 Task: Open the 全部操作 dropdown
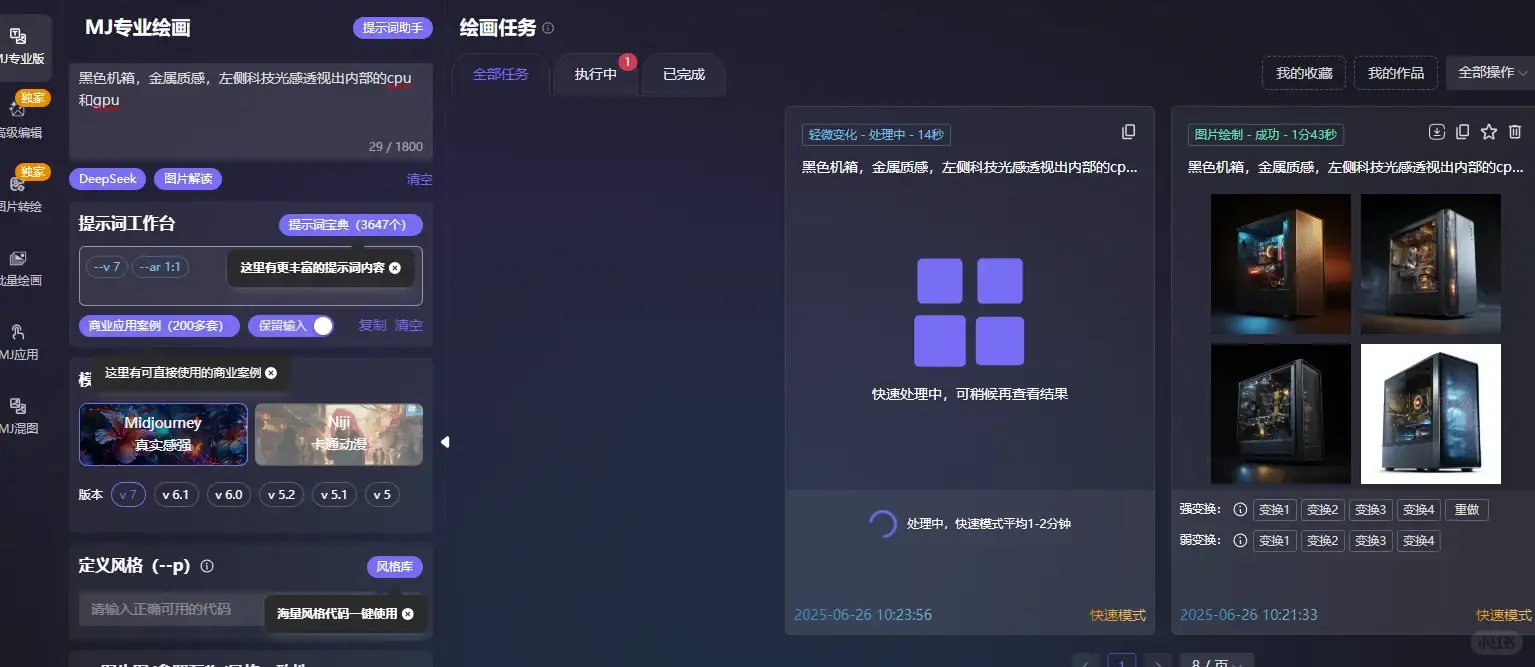[1489, 73]
